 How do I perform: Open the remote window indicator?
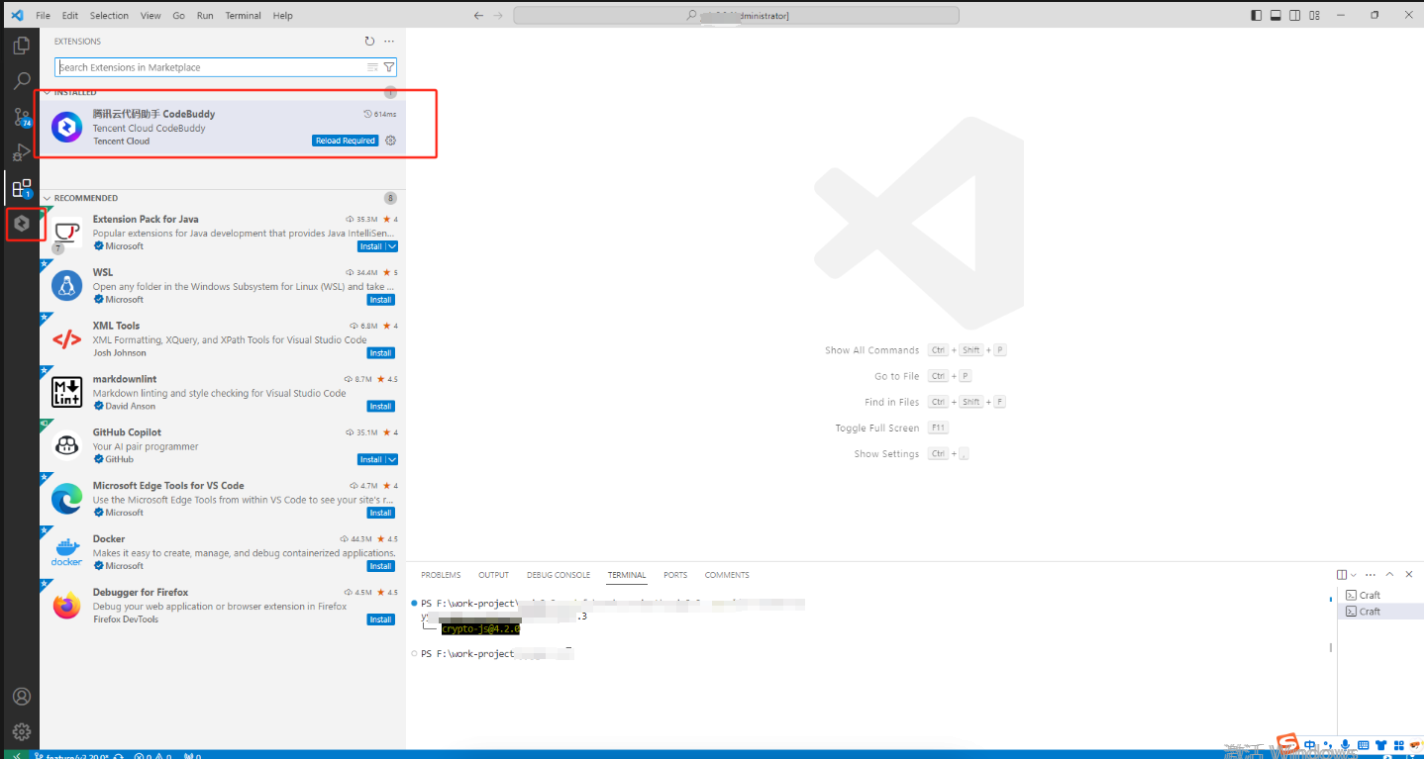pyautogui.click(x=15, y=755)
